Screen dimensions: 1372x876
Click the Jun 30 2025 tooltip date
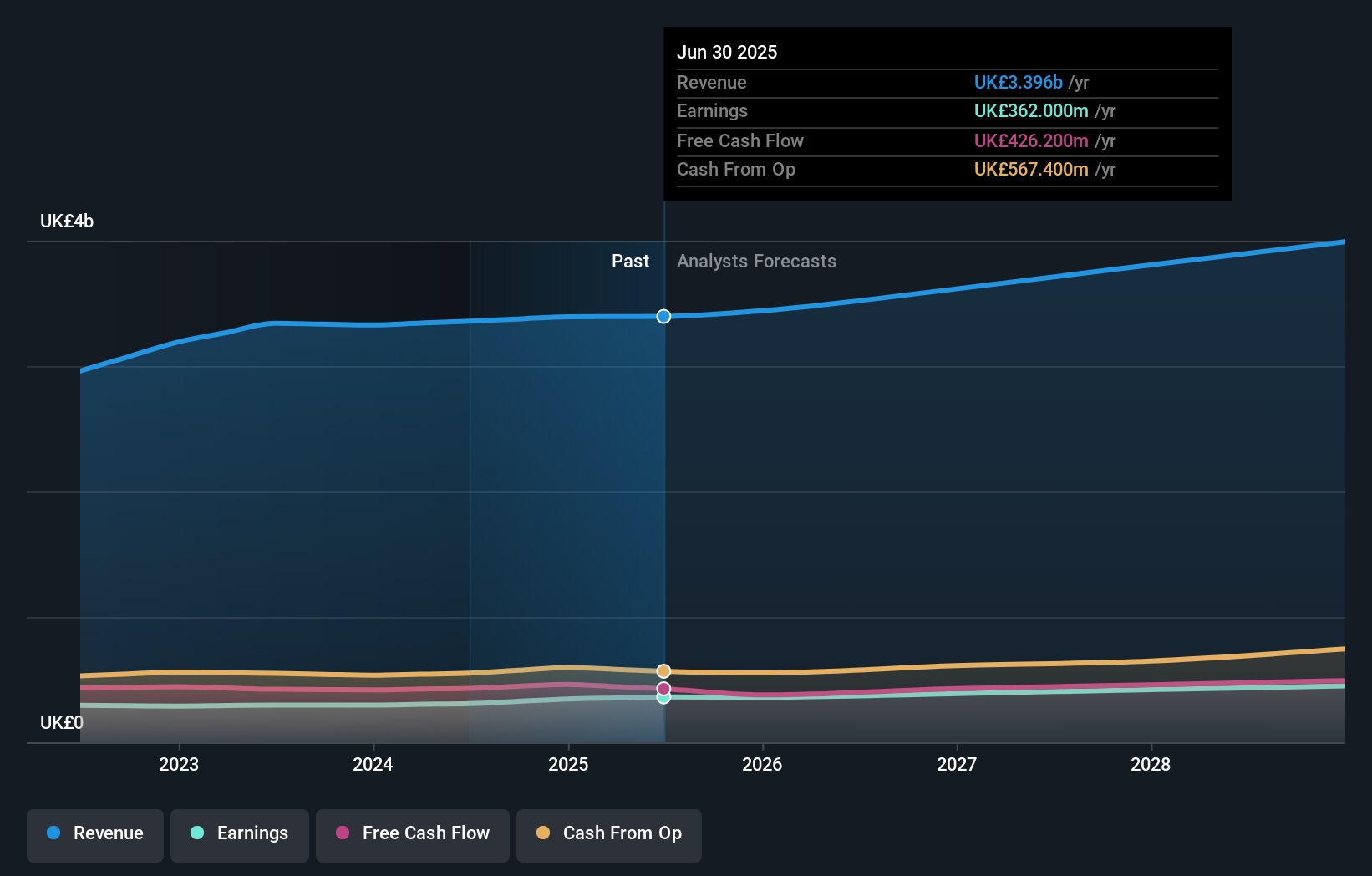(x=727, y=52)
